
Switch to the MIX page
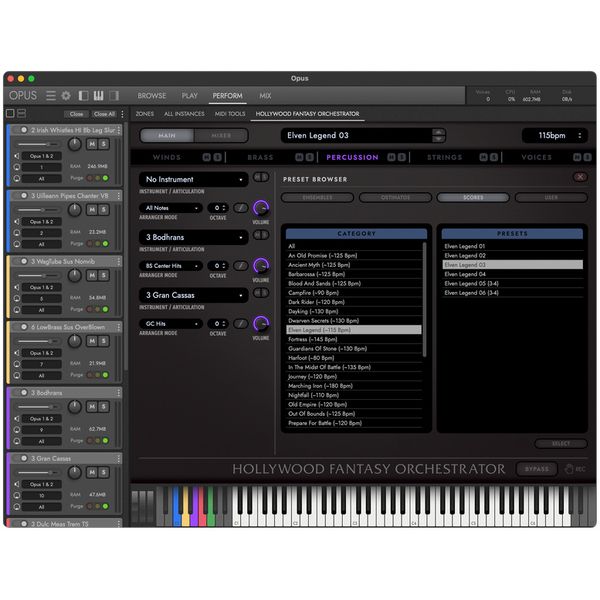point(265,96)
